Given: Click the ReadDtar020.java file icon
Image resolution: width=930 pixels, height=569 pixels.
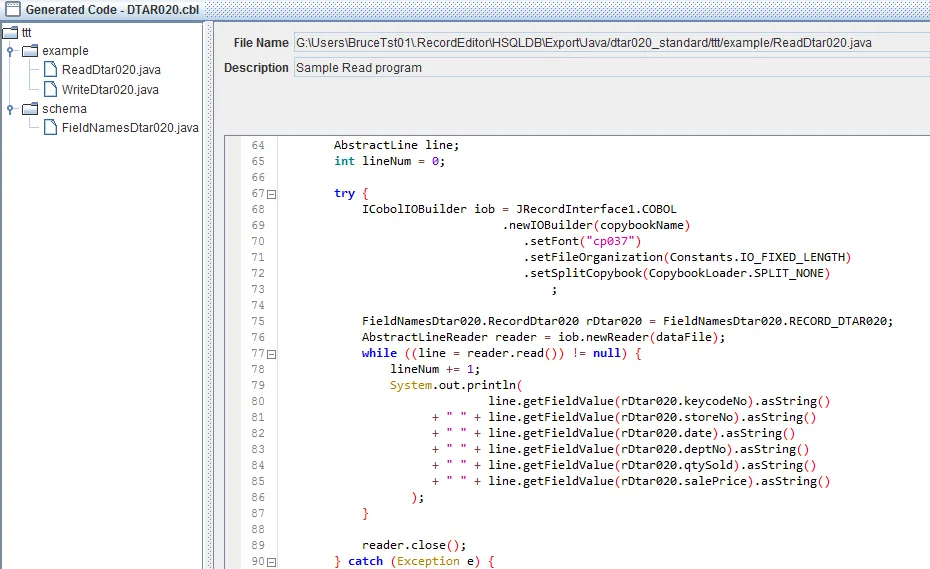Looking at the screenshot, I should tap(50, 69).
